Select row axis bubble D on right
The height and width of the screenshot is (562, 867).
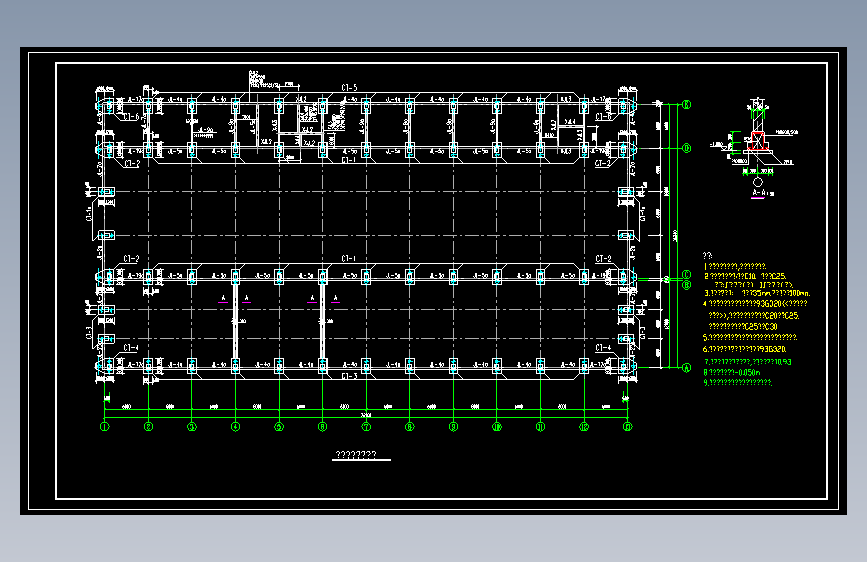click(x=687, y=148)
